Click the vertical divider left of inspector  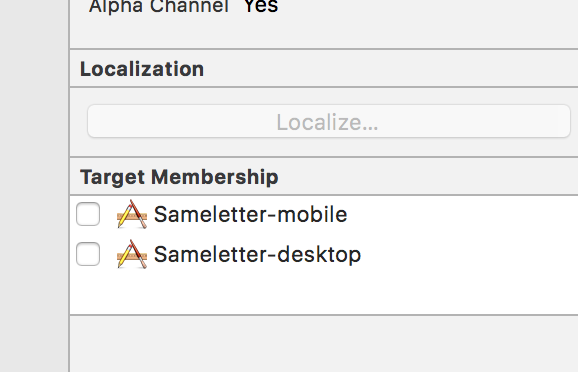69,186
